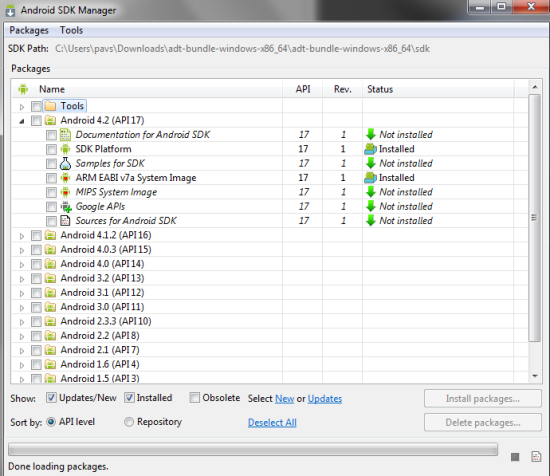This screenshot has height=476, width=550.
Task: Collapse the Android 4.2 (API 17) node
Action: pyautogui.click(x=22, y=121)
